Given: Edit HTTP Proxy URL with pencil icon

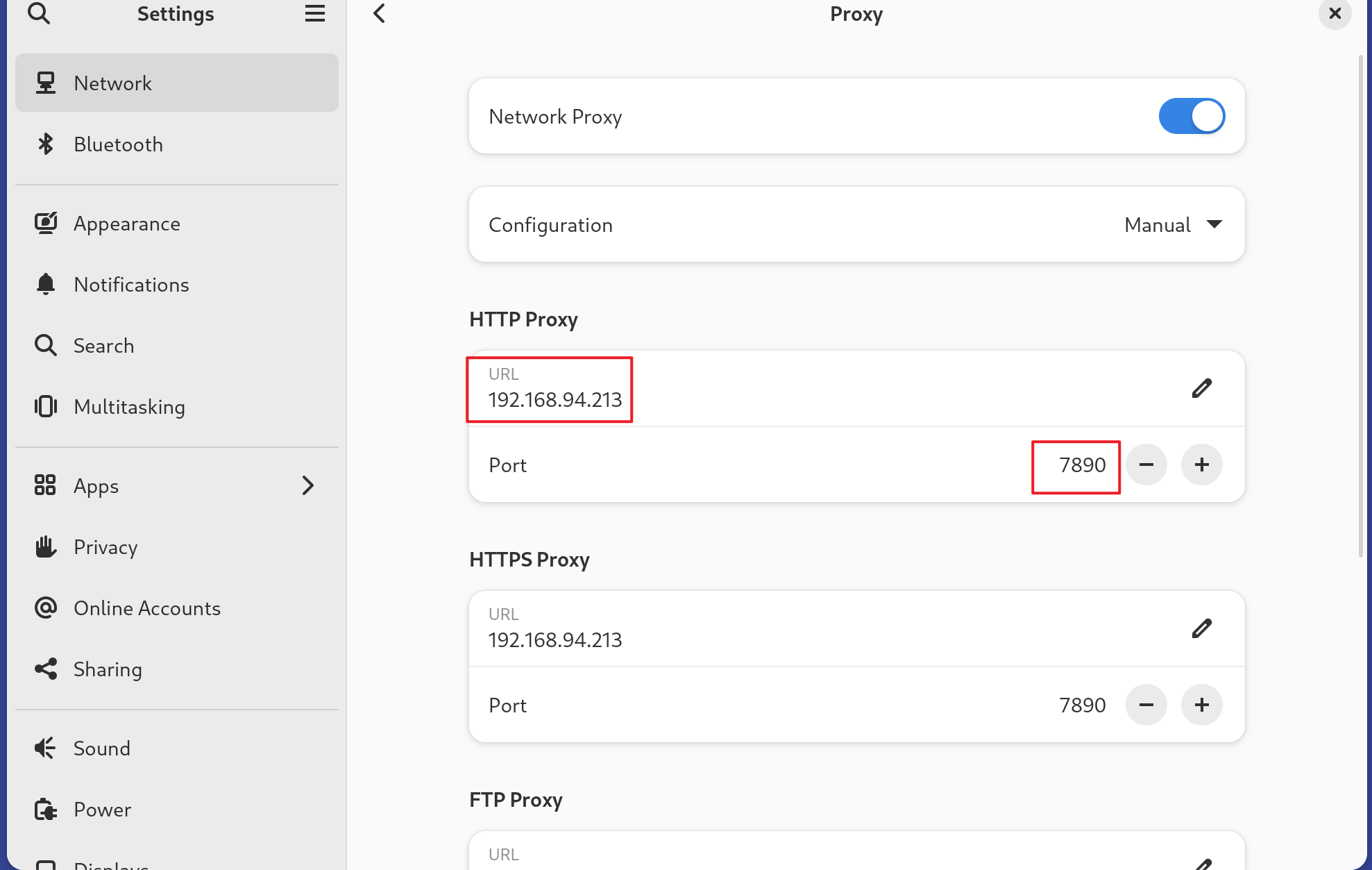Looking at the screenshot, I should coord(1201,388).
